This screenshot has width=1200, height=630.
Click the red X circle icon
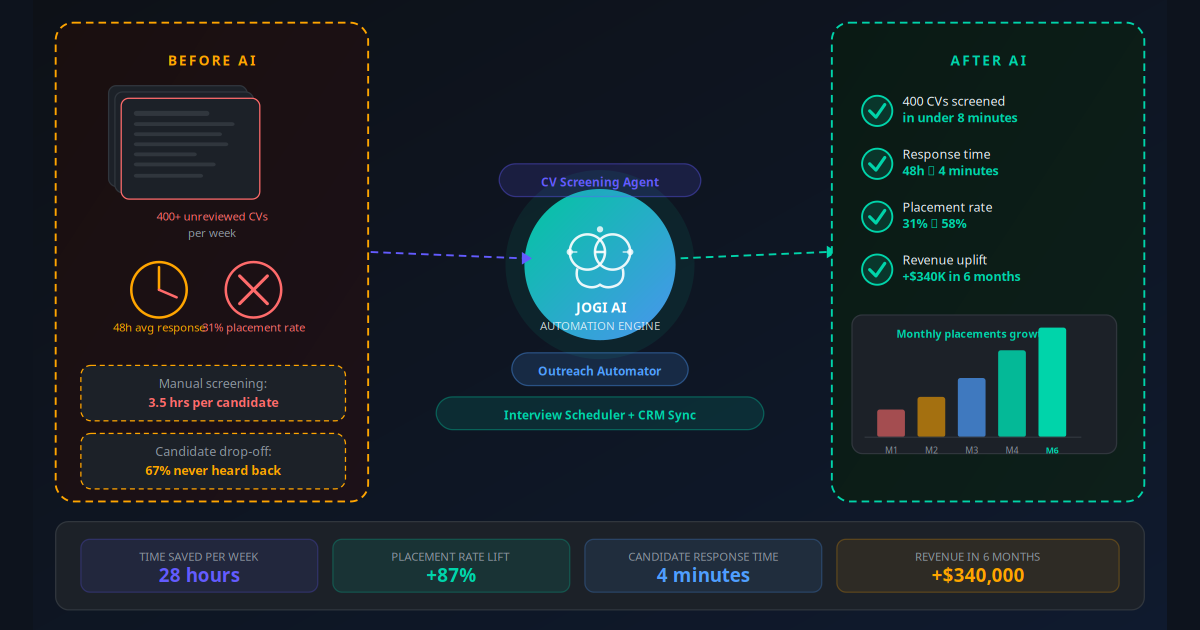[x=253, y=290]
